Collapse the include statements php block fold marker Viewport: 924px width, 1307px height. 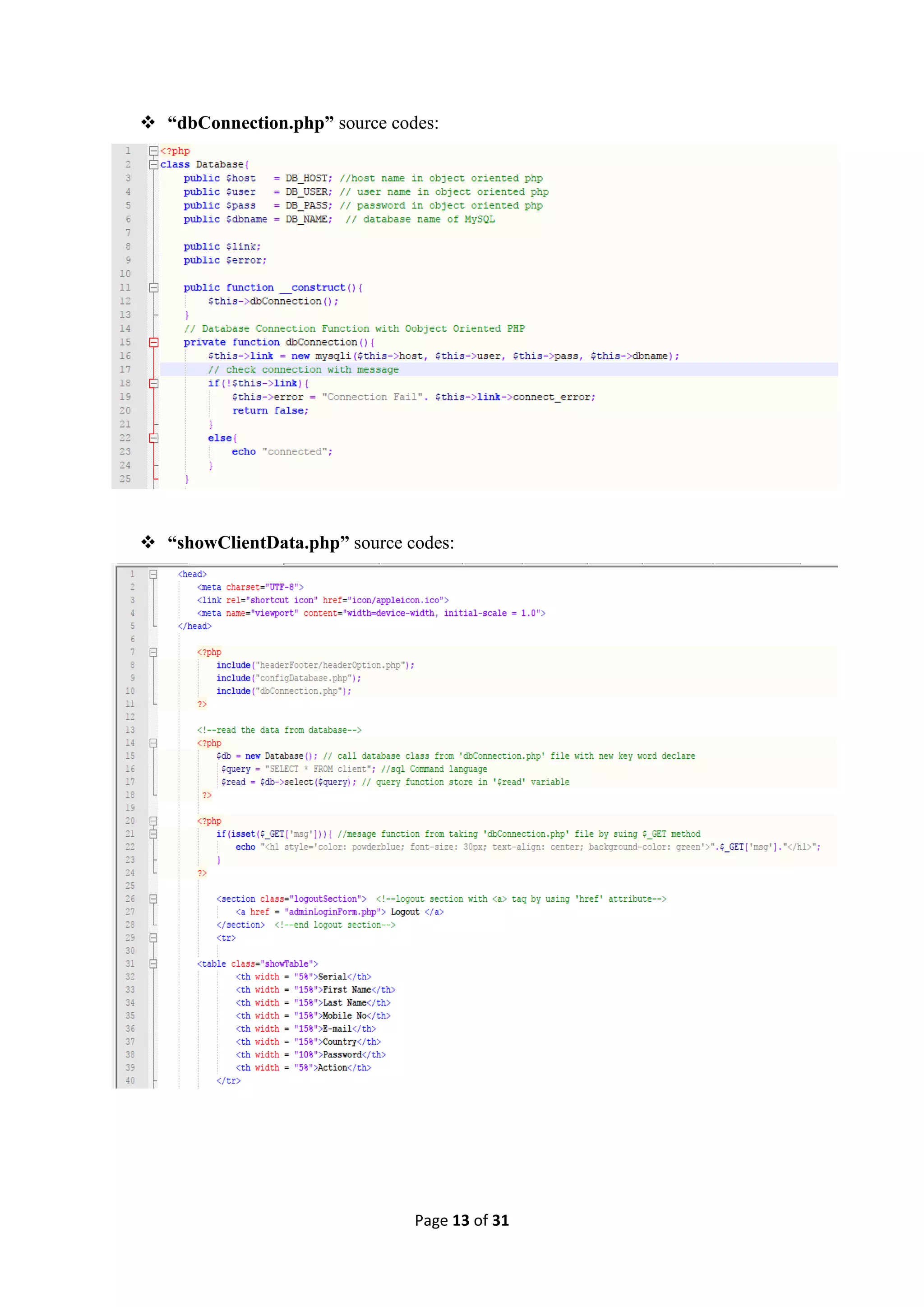(x=153, y=652)
